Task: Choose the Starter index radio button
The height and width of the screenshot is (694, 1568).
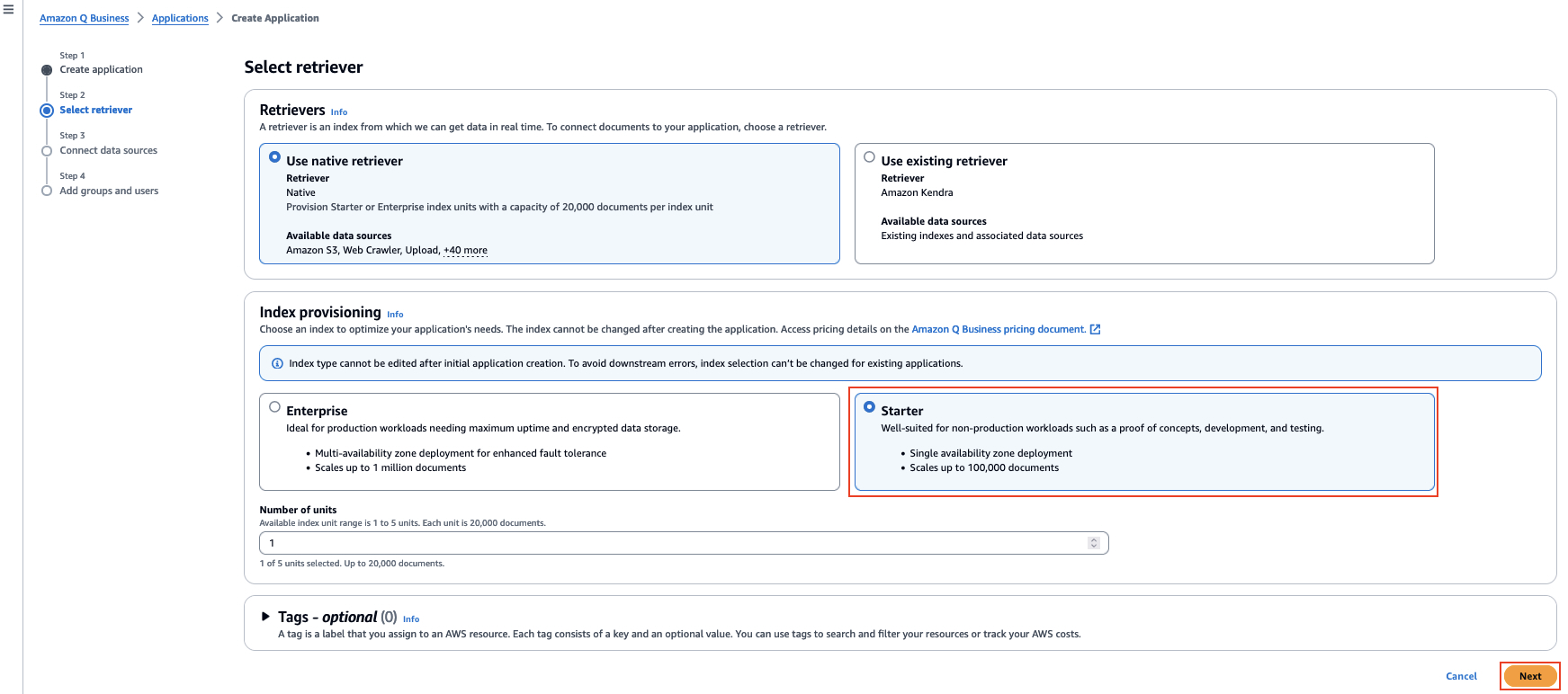Action: [869, 406]
